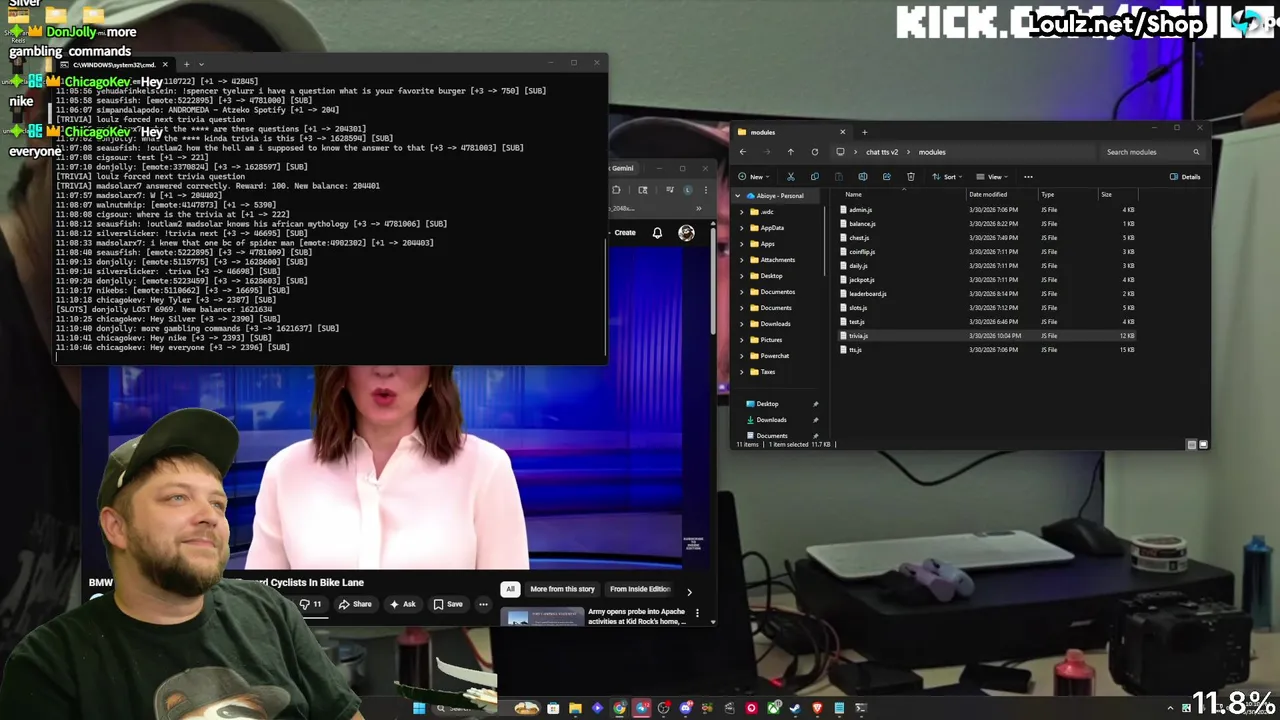Expand the Taxes folder in sidebar
Viewport: 1280px width, 720px height.
(742, 372)
